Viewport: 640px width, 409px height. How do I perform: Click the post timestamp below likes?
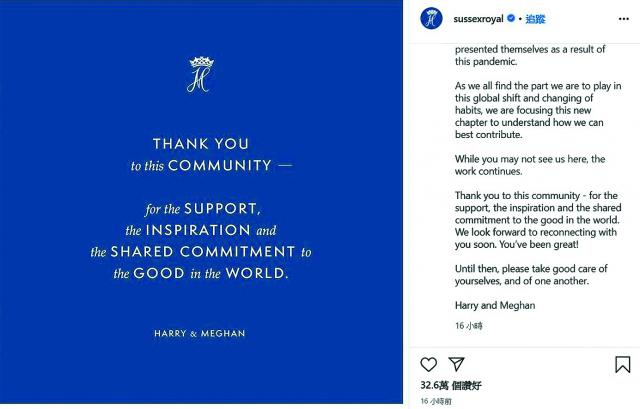click(x=436, y=401)
